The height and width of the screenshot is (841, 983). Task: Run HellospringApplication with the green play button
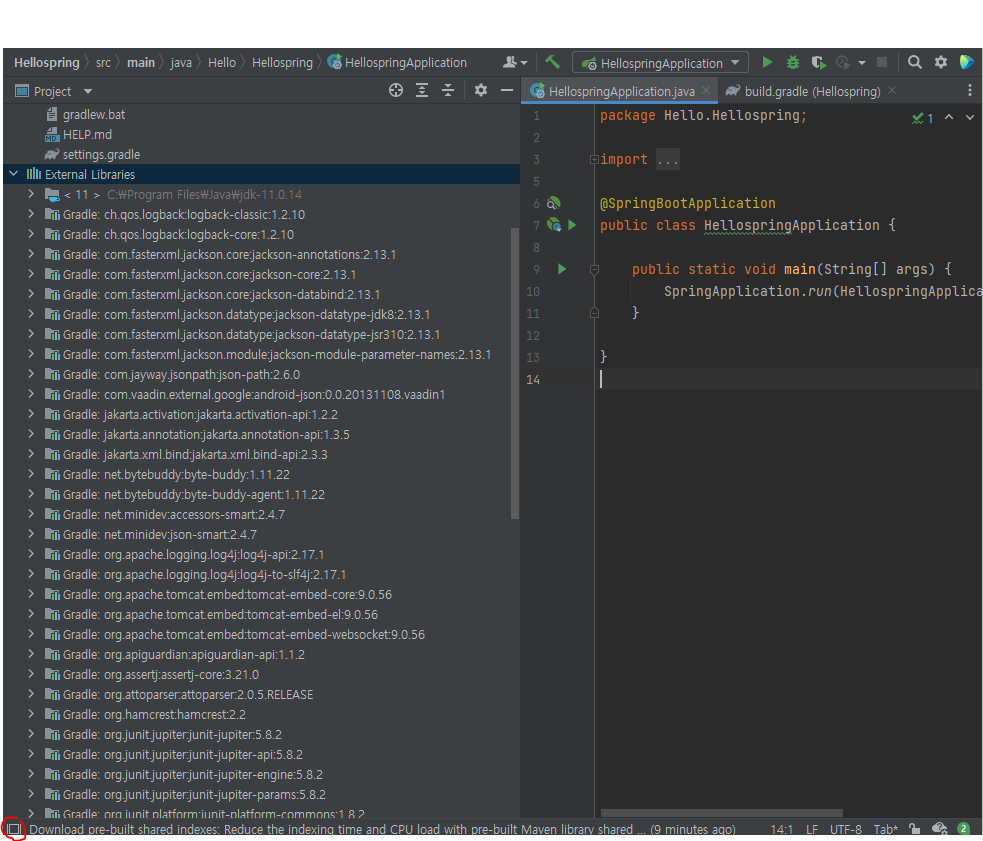click(767, 62)
